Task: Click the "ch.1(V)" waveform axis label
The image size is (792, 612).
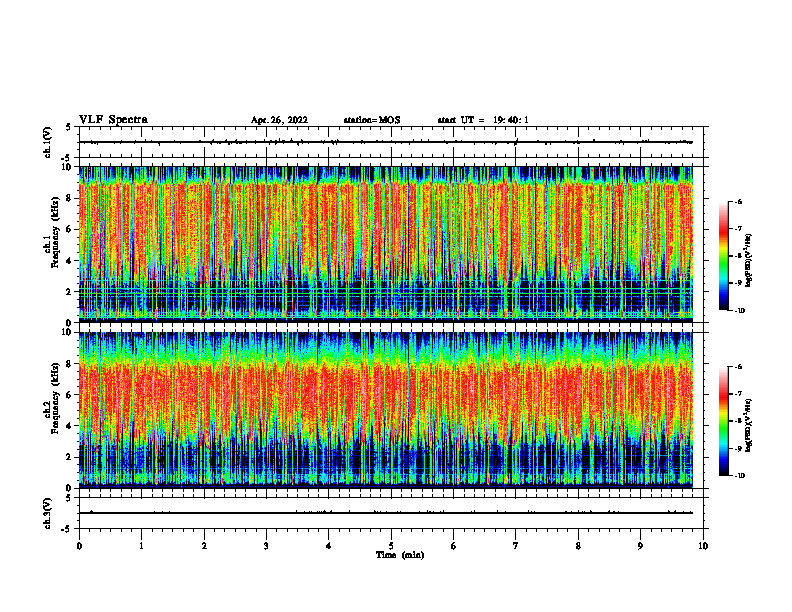Action: (48, 142)
